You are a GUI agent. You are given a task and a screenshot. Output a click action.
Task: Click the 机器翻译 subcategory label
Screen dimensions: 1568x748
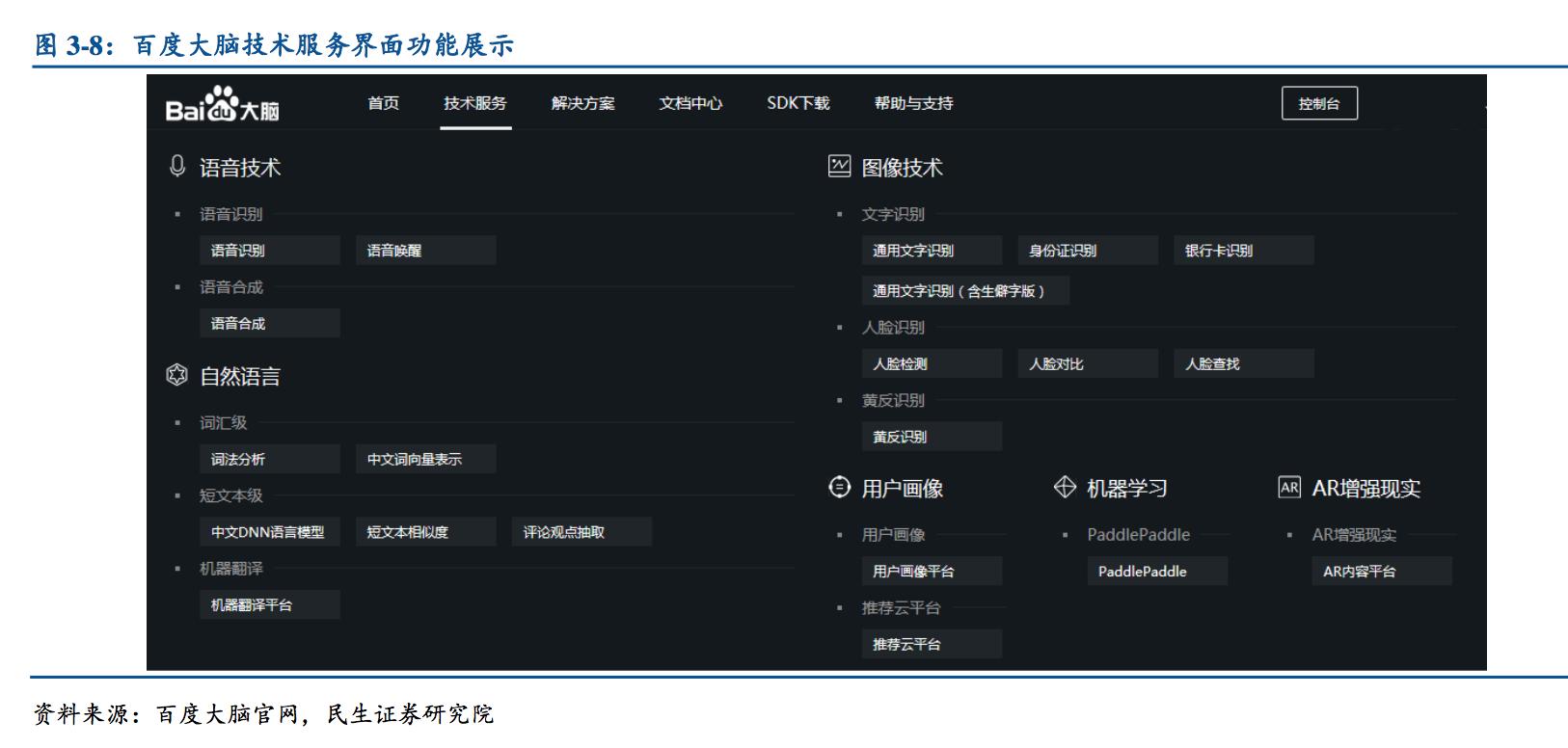pos(230,569)
